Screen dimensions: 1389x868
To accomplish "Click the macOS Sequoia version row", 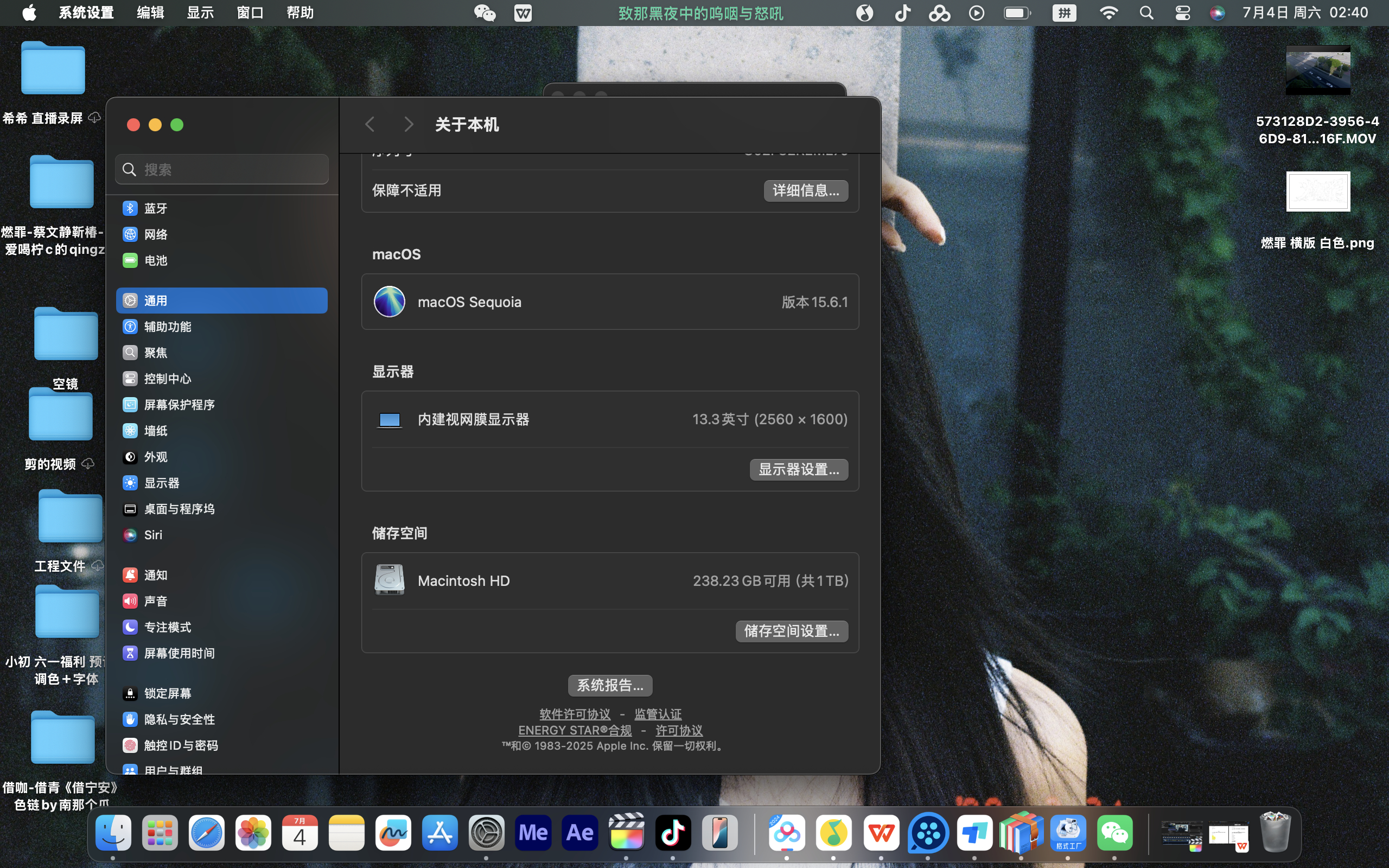I will pyautogui.click(x=610, y=302).
